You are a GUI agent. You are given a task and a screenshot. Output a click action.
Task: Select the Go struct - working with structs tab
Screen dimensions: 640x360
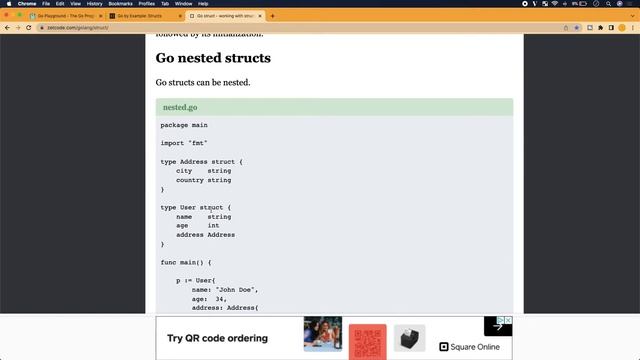pyautogui.click(x=225, y=16)
